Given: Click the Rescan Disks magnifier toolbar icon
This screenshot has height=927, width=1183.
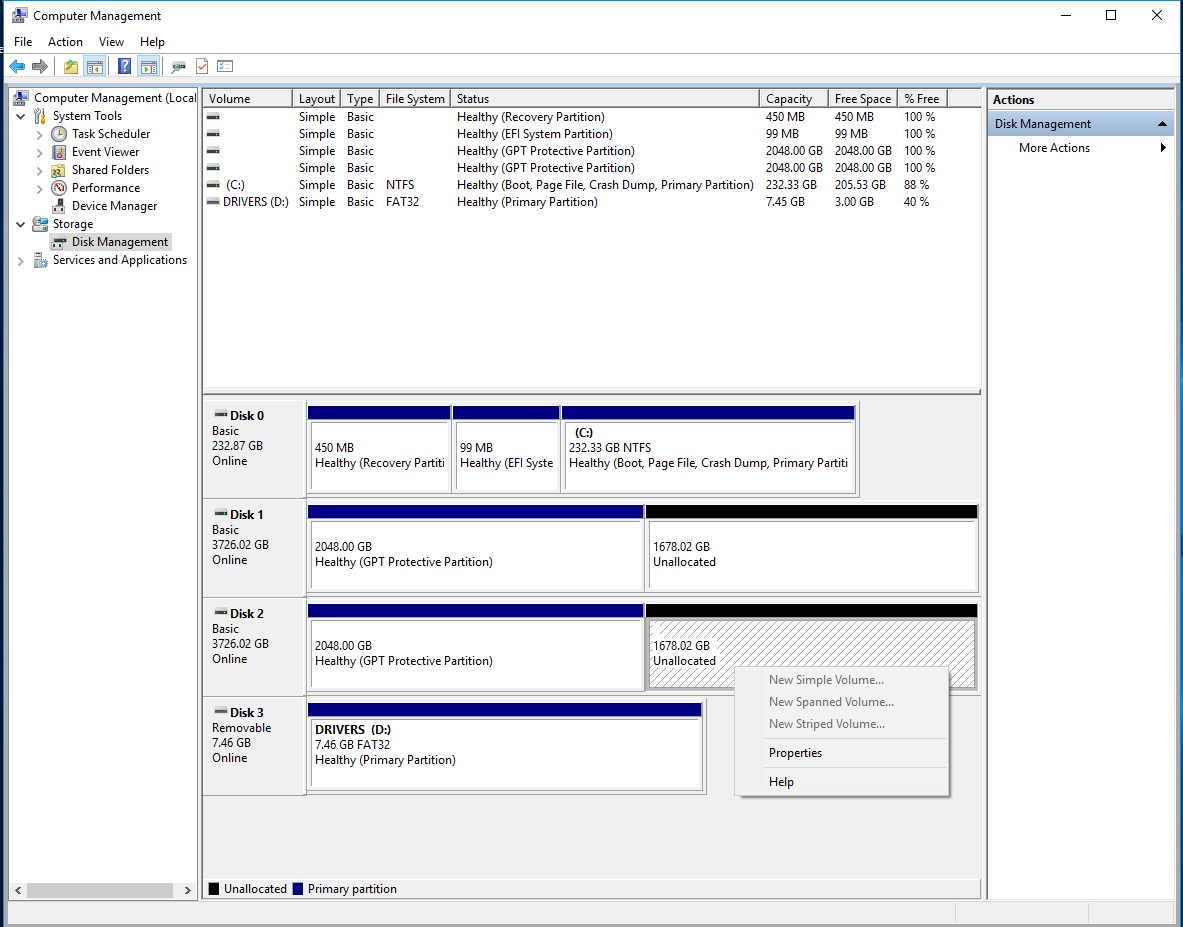Looking at the screenshot, I should pyautogui.click(x=179, y=66).
